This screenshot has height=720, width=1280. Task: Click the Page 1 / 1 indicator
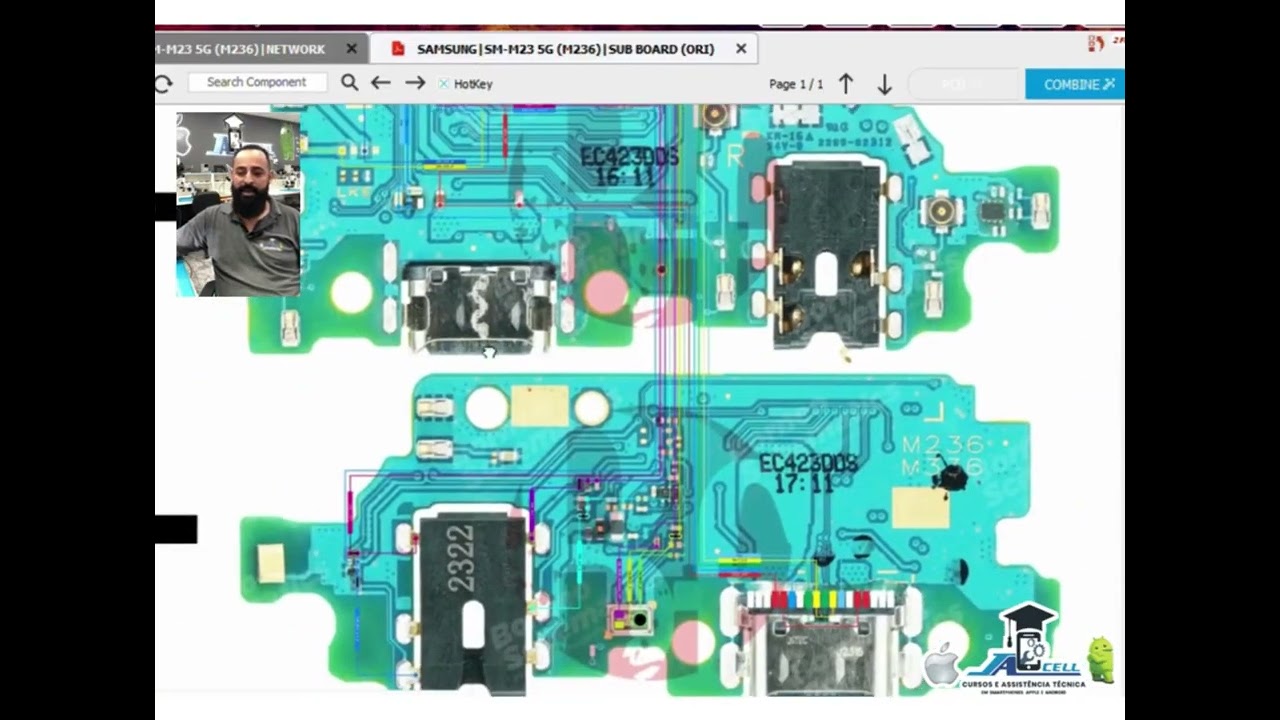point(796,84)
